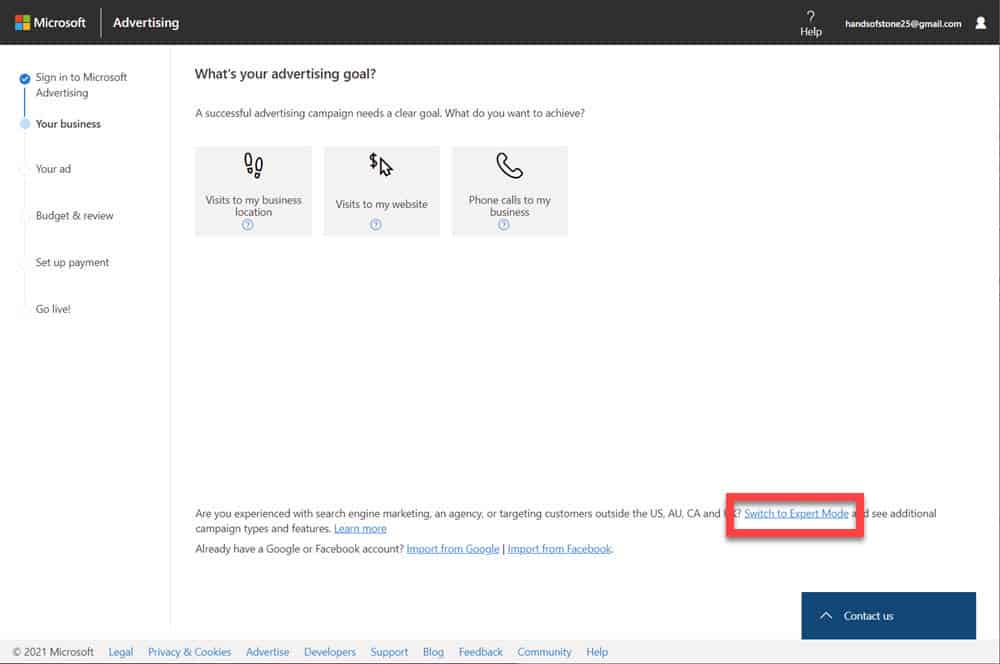Open info tooltip under Phone calls to my business
The image size is (1000, 664).
(x=504, y=225)
